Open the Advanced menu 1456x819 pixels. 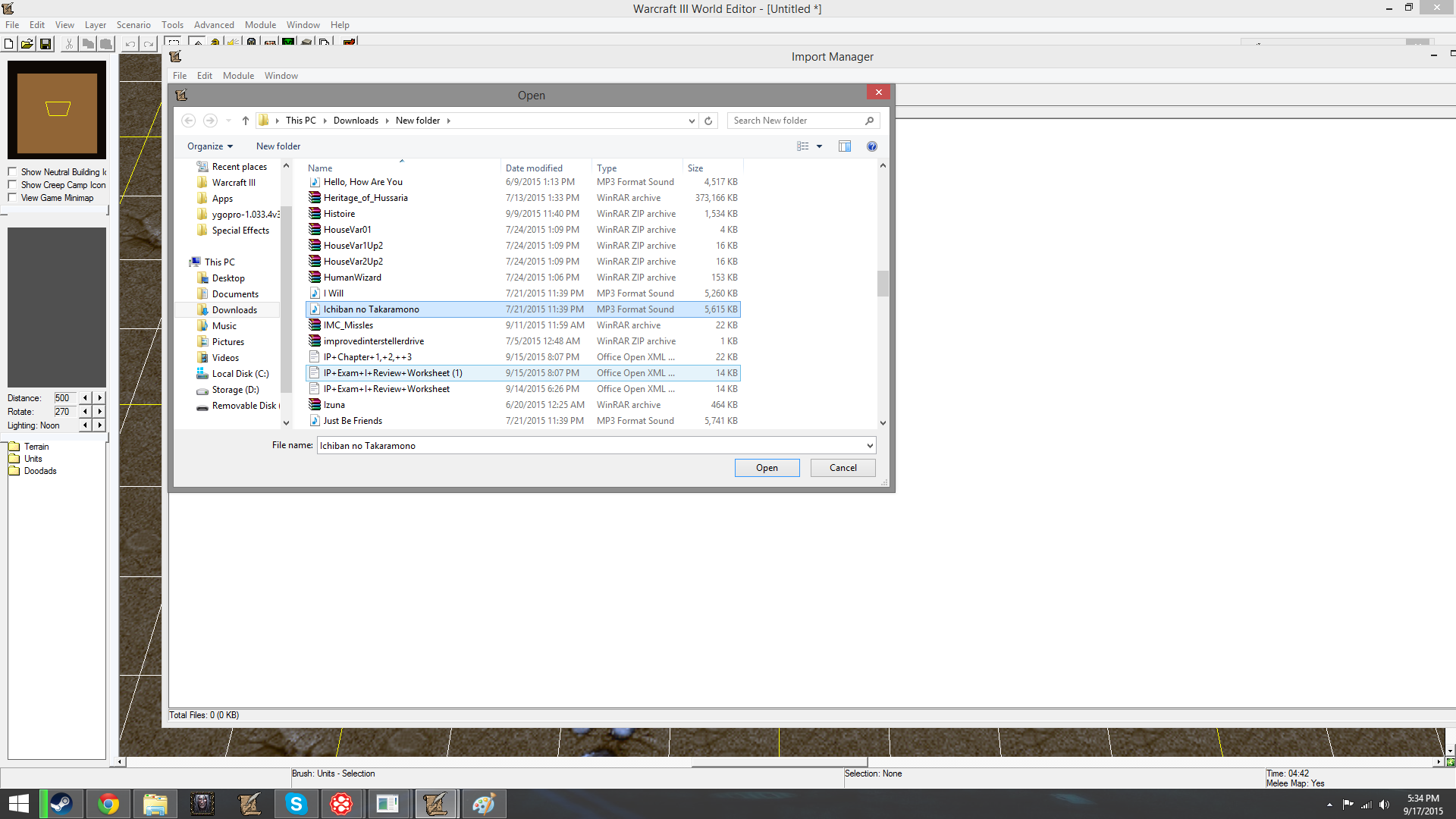214,25
